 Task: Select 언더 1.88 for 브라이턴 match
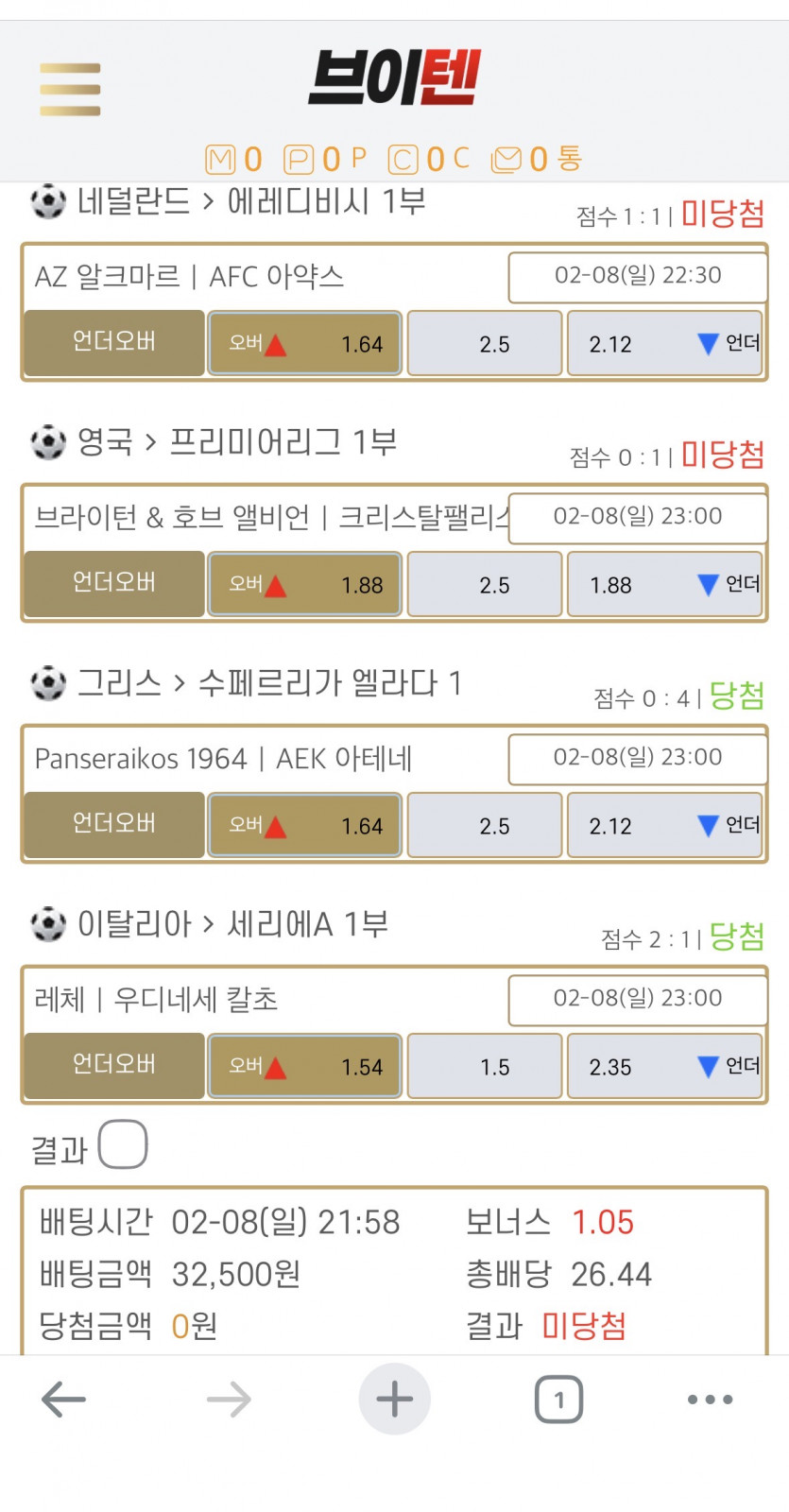coord(664,584)
